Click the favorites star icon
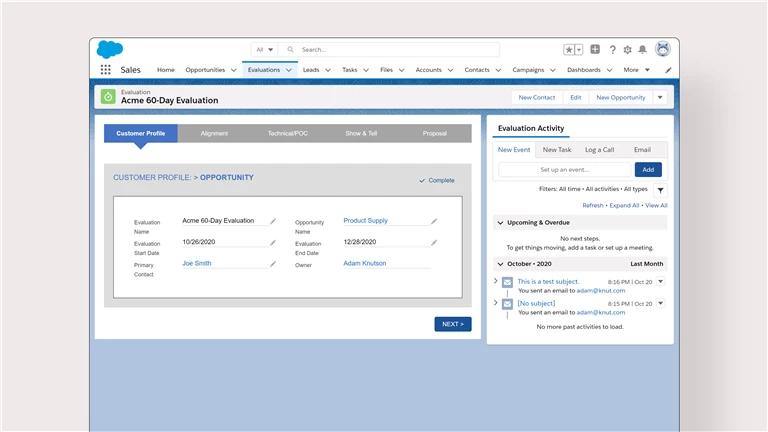Screen dimensions: 768x432 click(569, 49)
